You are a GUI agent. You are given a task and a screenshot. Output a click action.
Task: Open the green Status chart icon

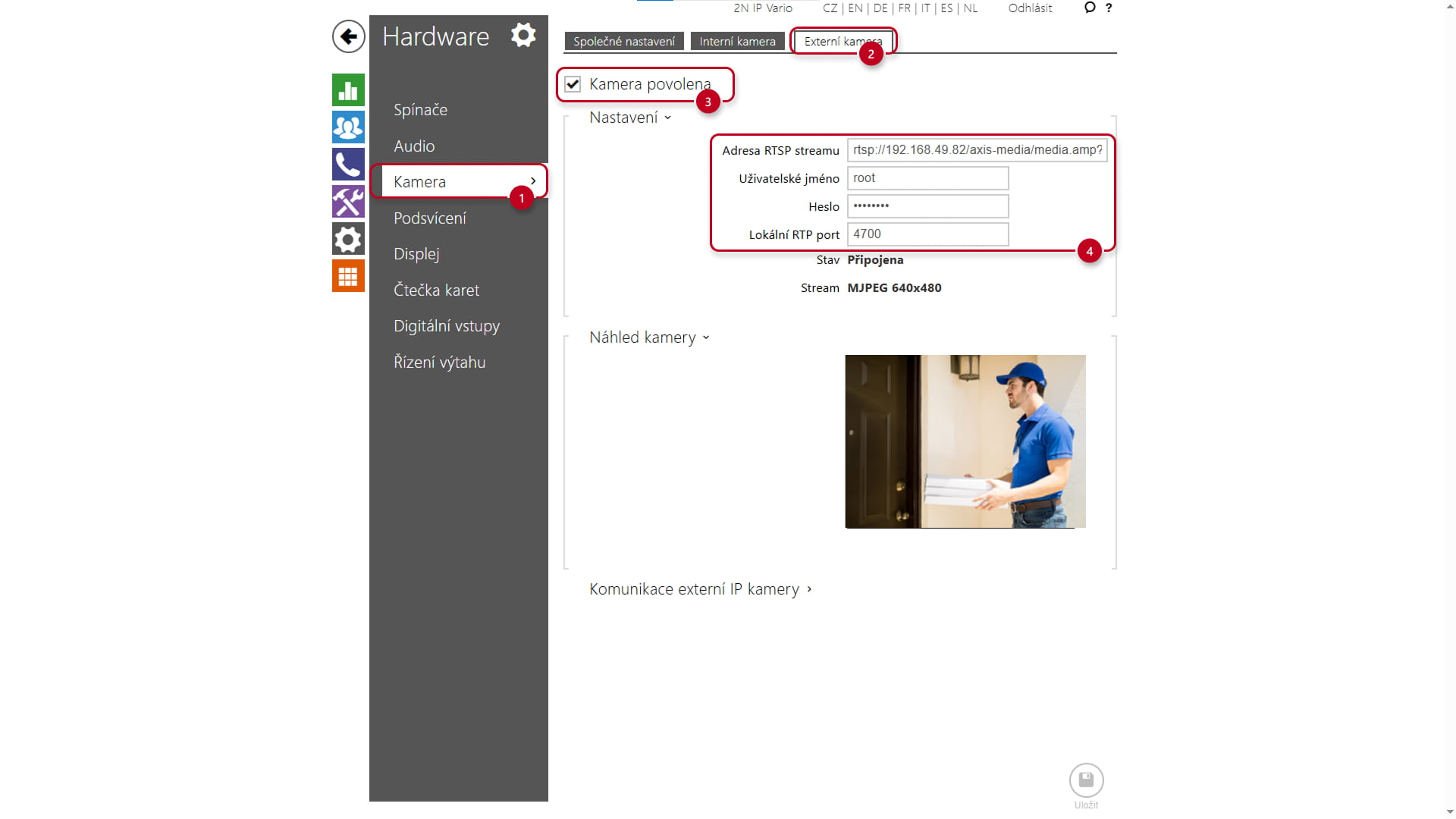(x=348, y=90)
